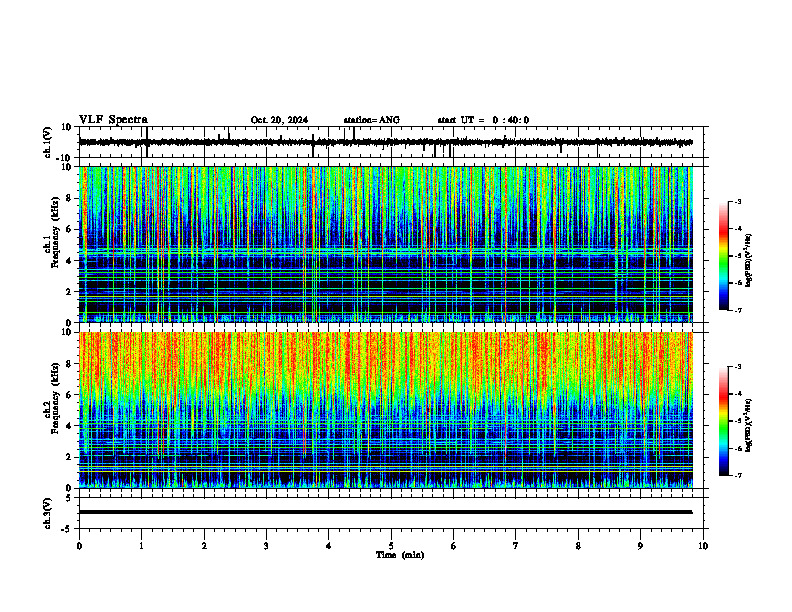Click the "2" kHz tick on ch.1 spectrogram
792x612 pixels.
click(69, 291)
